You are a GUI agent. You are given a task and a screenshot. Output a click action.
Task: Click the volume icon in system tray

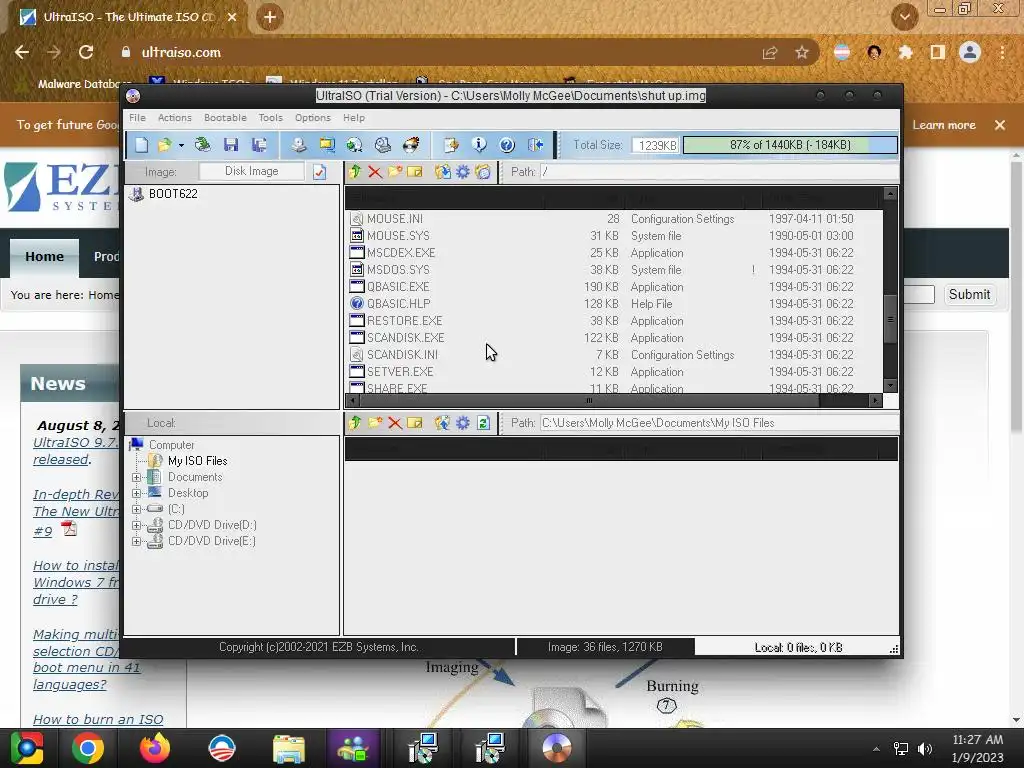(925, 748)
